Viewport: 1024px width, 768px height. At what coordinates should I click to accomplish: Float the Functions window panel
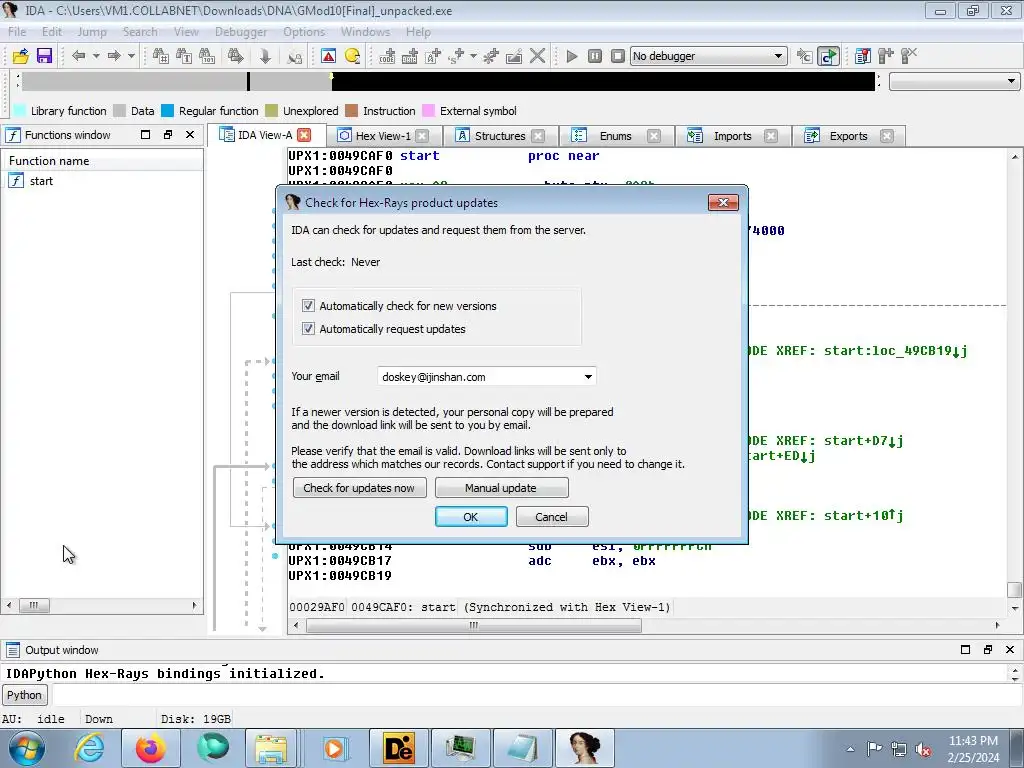[x=168, y=135]
